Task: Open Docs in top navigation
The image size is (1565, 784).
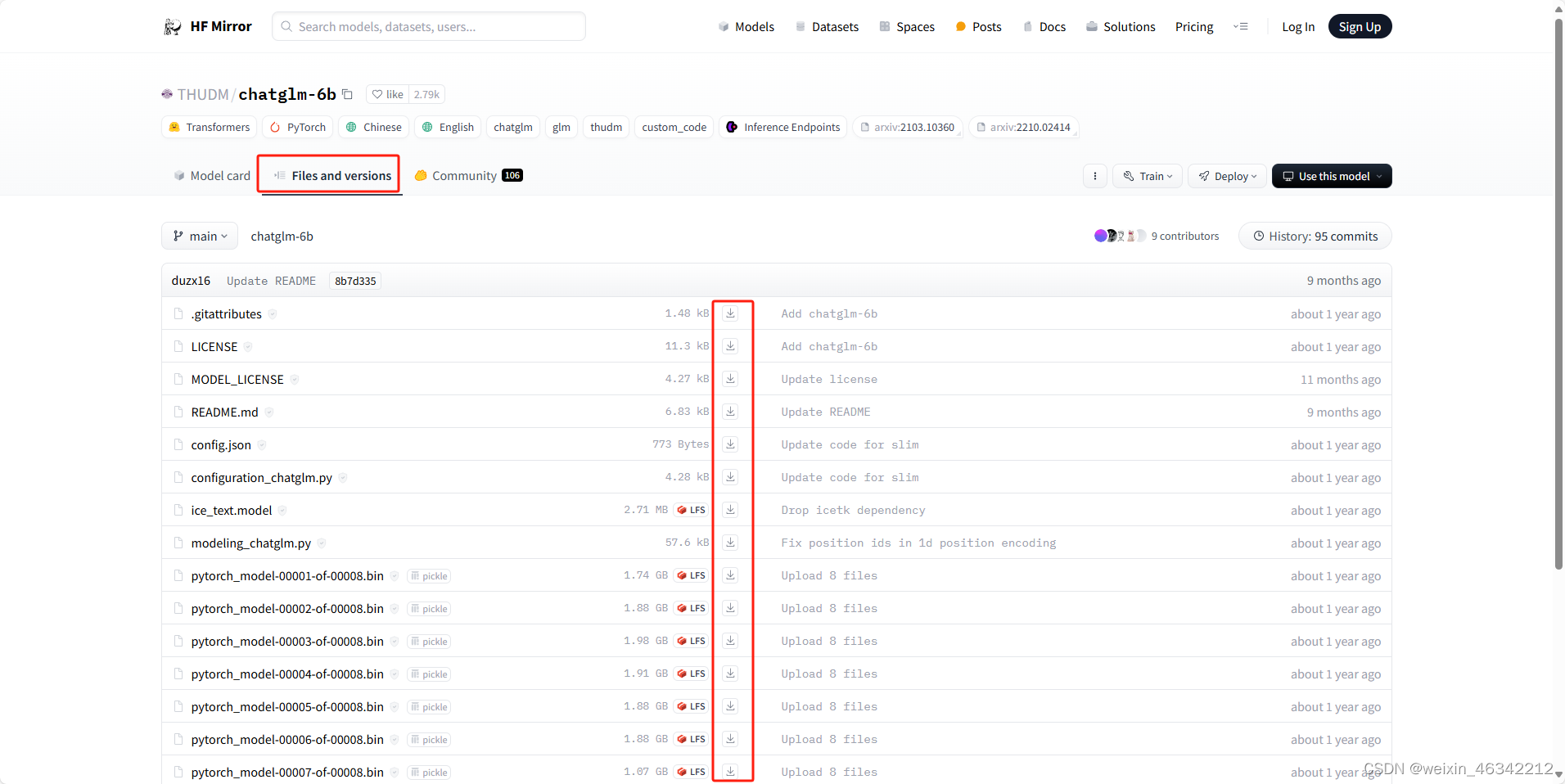Action: coord(1044,26)
